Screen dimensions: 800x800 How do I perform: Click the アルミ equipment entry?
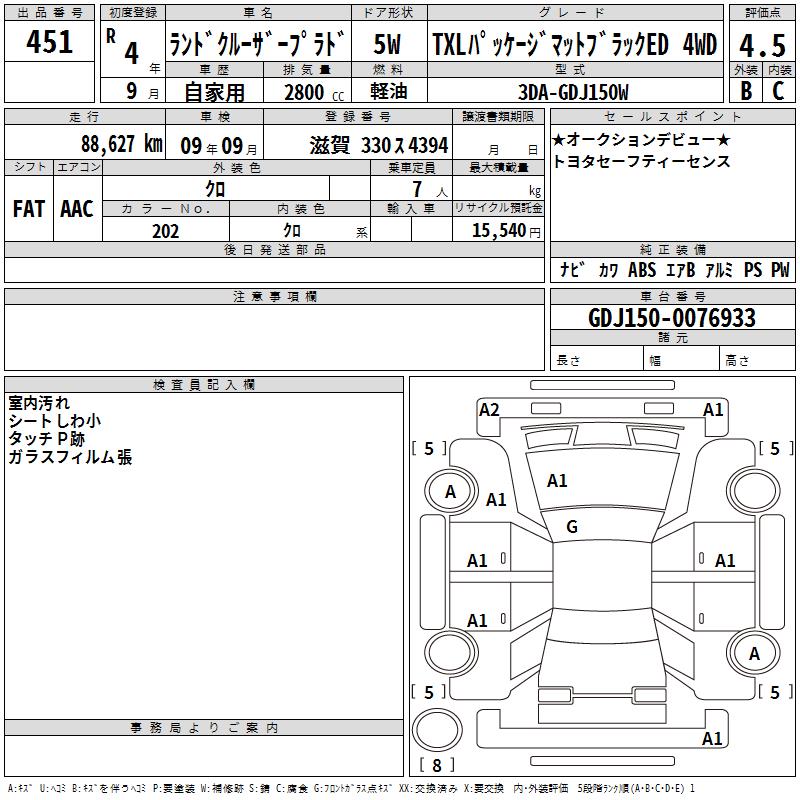719,269
